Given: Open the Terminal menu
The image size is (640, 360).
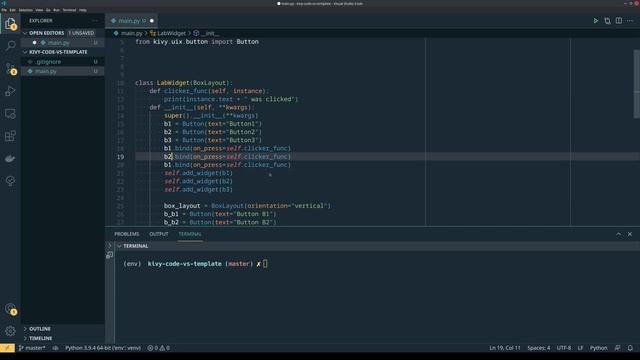Looking at the screenshot, I should pyautogui.click(x=69, y=10).
